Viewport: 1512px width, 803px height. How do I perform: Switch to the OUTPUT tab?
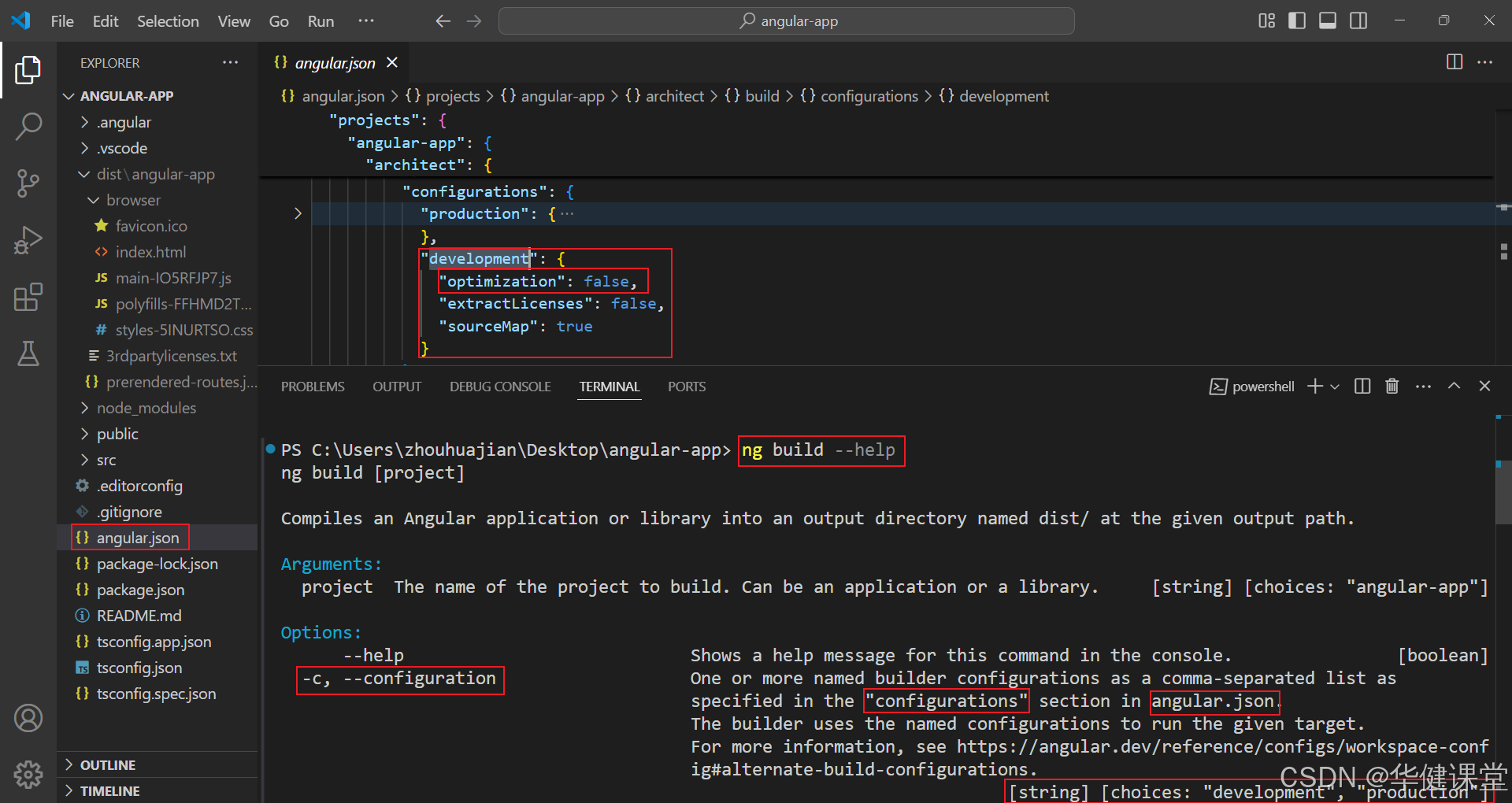397,387
